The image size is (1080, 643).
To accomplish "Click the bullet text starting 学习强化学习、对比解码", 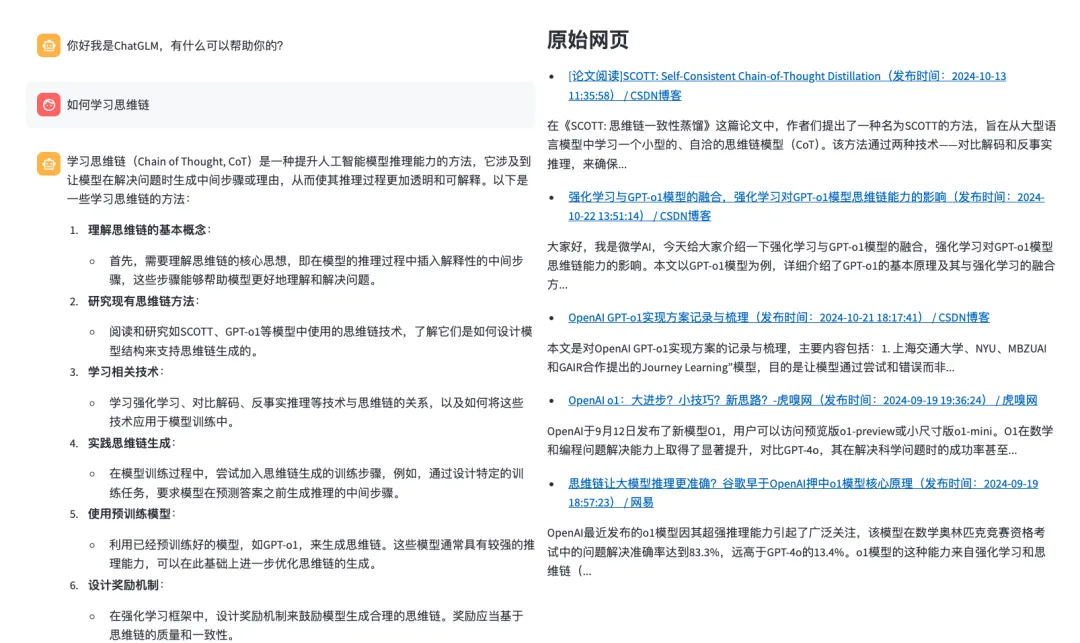I will [317, 412].
